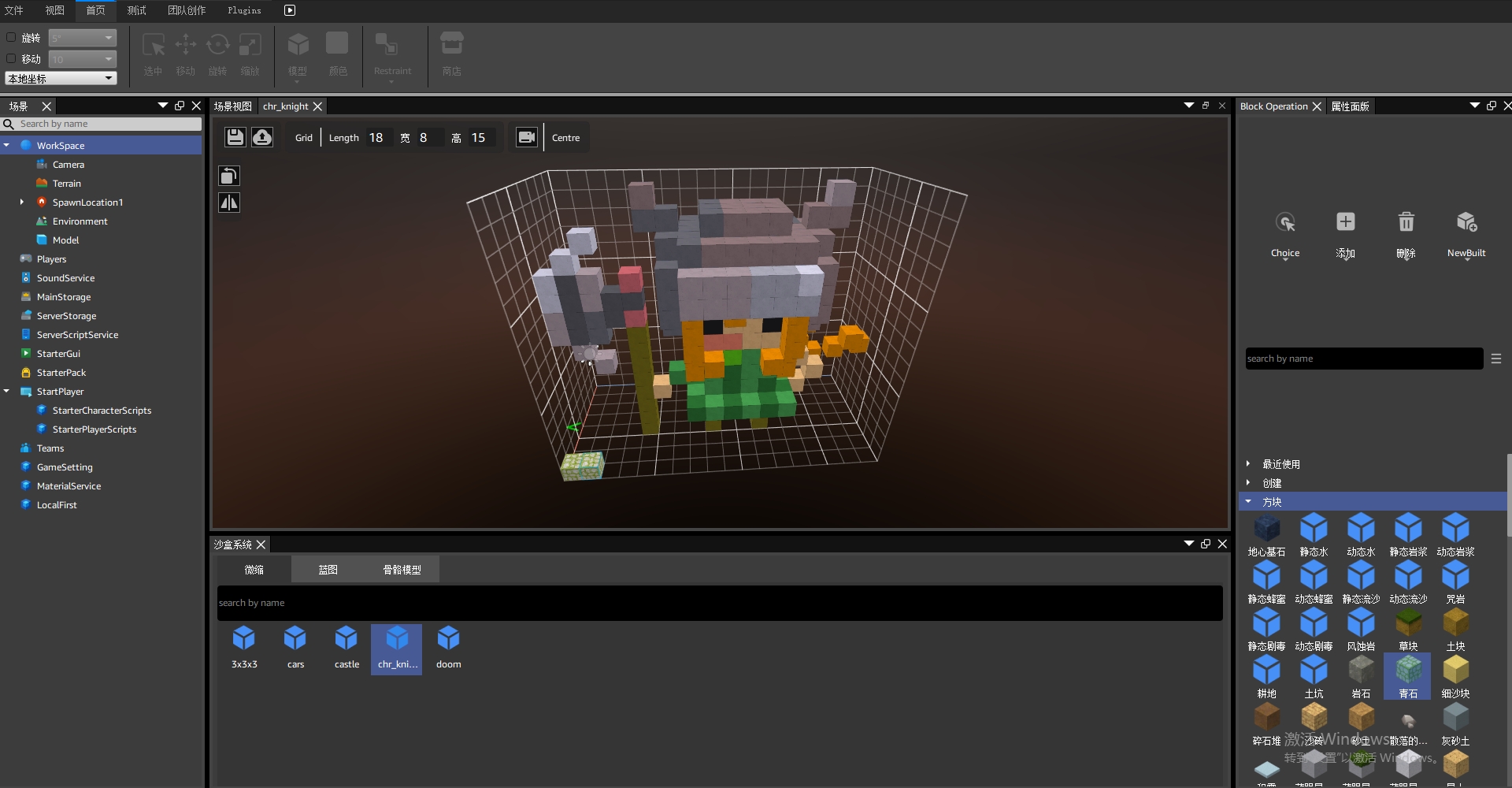Open the 3x3x3 blueprint item

pos(244,649)
